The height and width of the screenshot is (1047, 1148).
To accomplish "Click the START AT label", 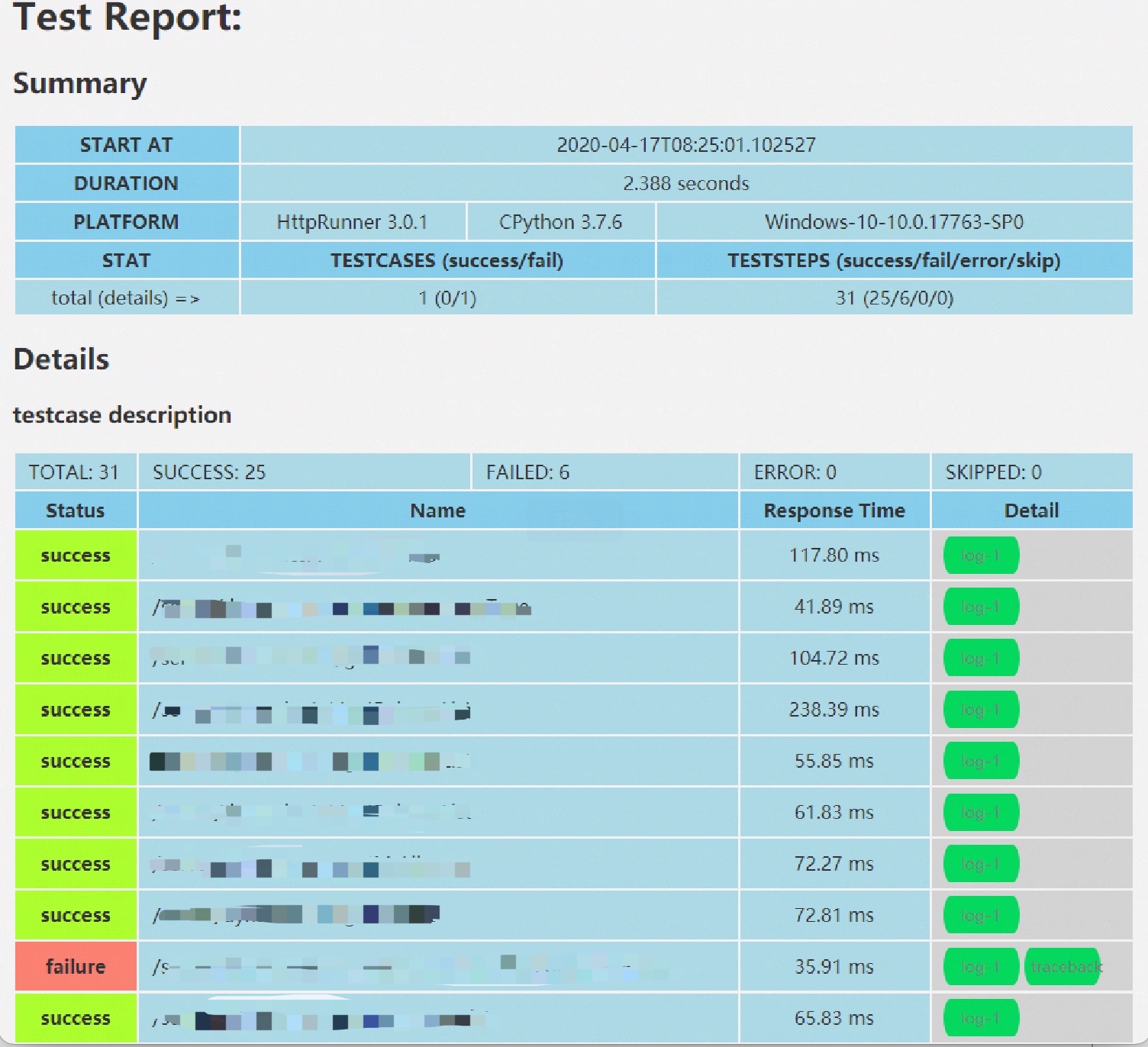I will click(x=127, y=145).
